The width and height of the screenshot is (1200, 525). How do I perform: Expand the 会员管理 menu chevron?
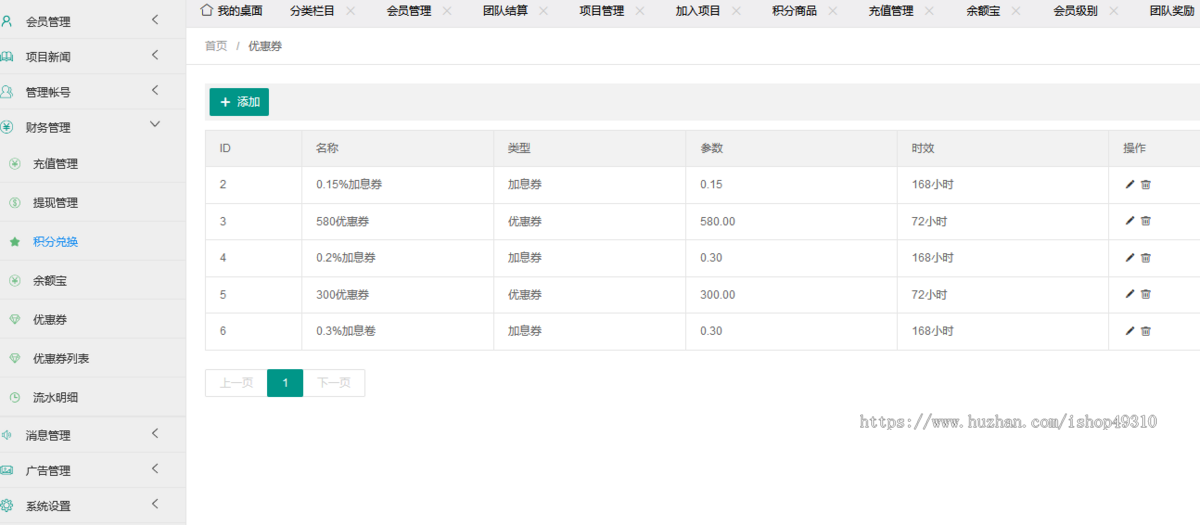coord(155,20)
